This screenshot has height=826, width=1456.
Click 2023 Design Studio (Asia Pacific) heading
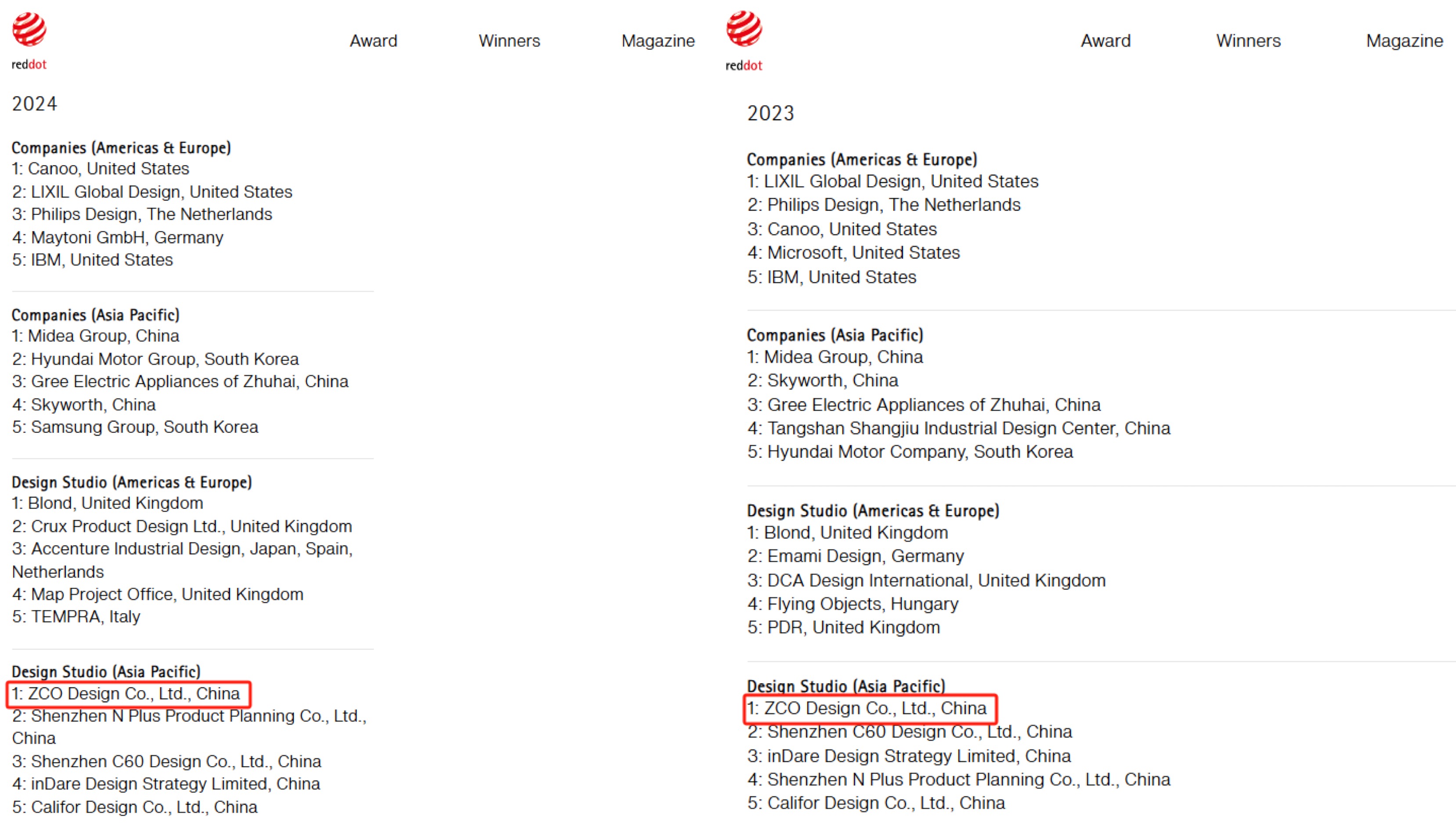[846, 686]
